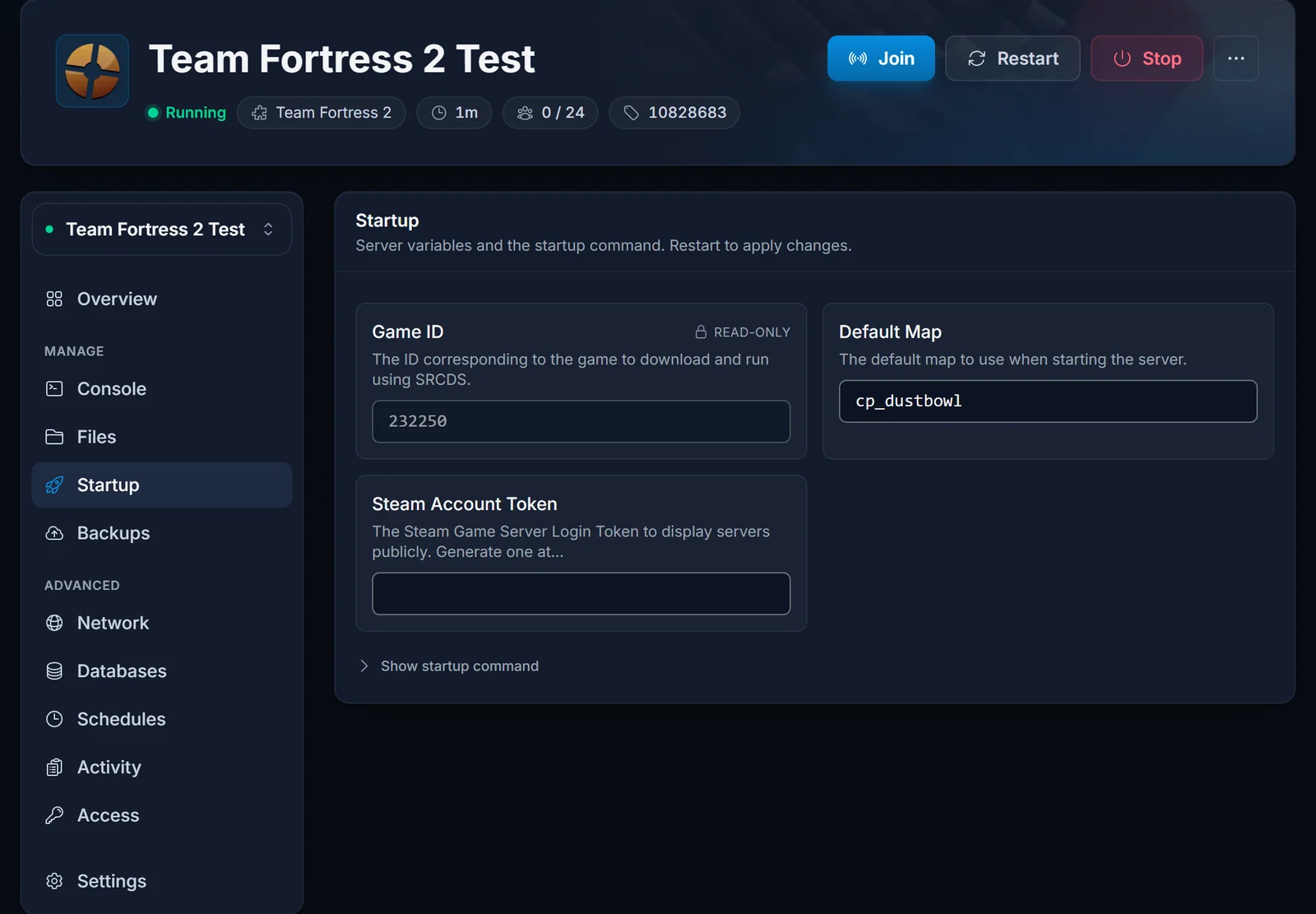This screenshot has width=1316, height=914.
Task: Open the Databases page
Action: [162, 670]
